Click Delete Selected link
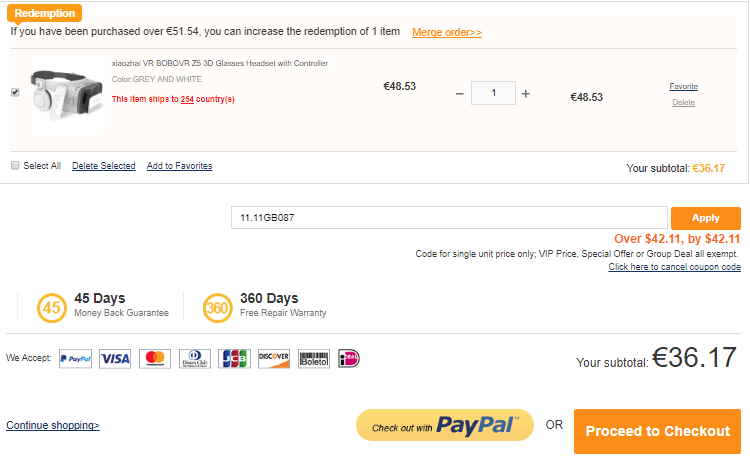The image size is (750, 456). pos(104,166)
